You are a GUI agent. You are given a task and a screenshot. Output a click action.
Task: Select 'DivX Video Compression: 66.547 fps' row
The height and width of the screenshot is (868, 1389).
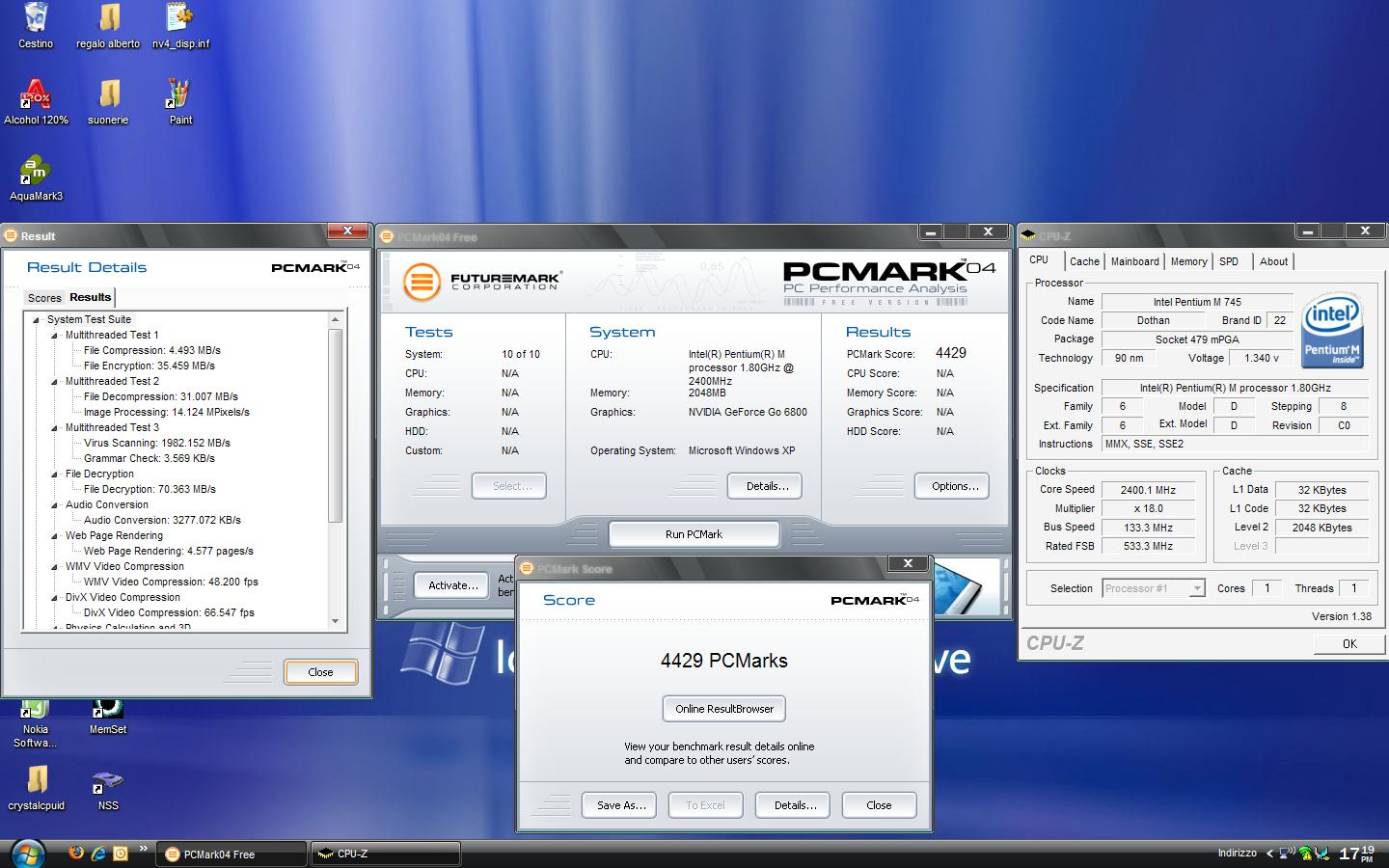click(169, 613)
